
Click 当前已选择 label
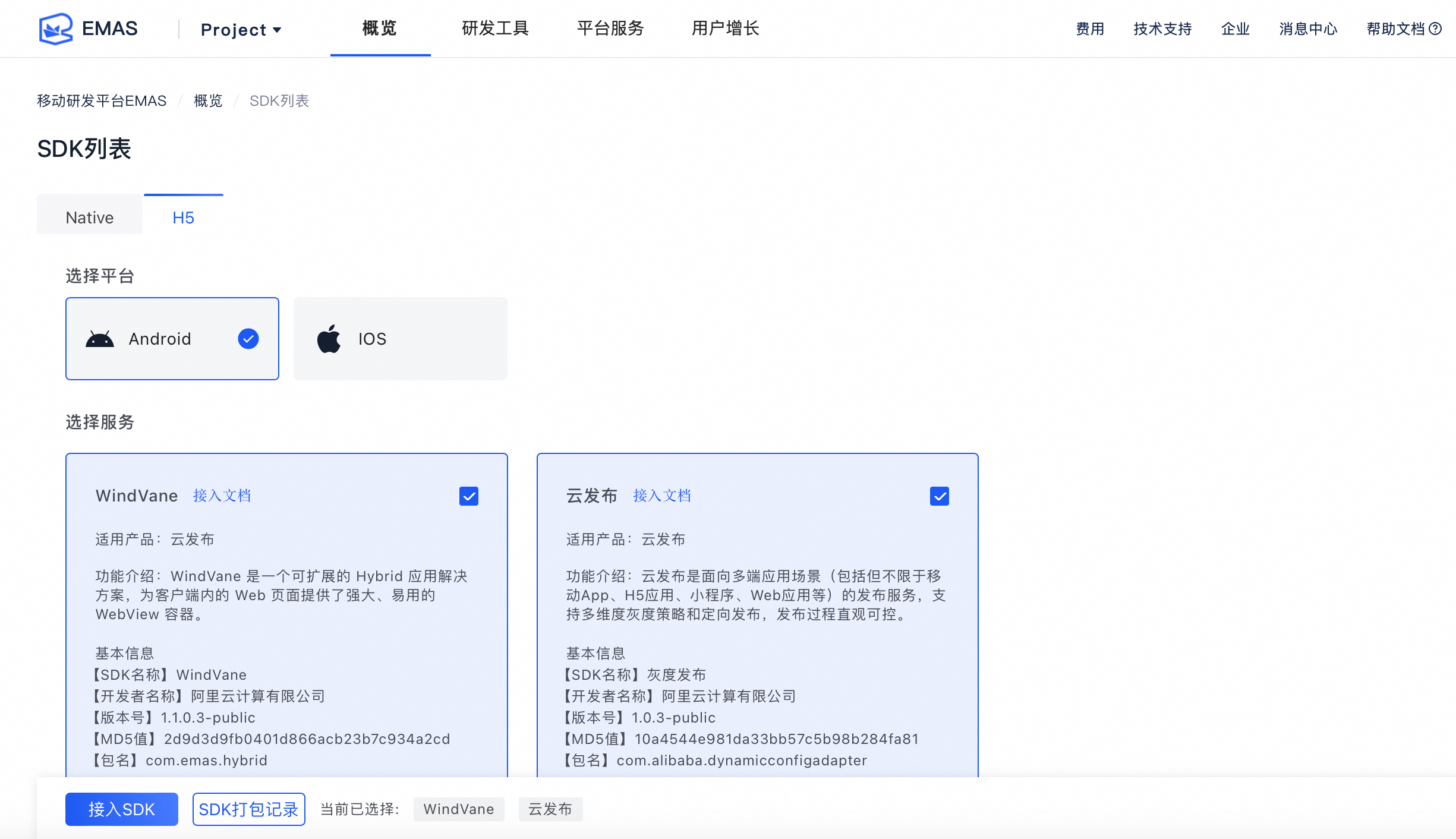[360, 809]
